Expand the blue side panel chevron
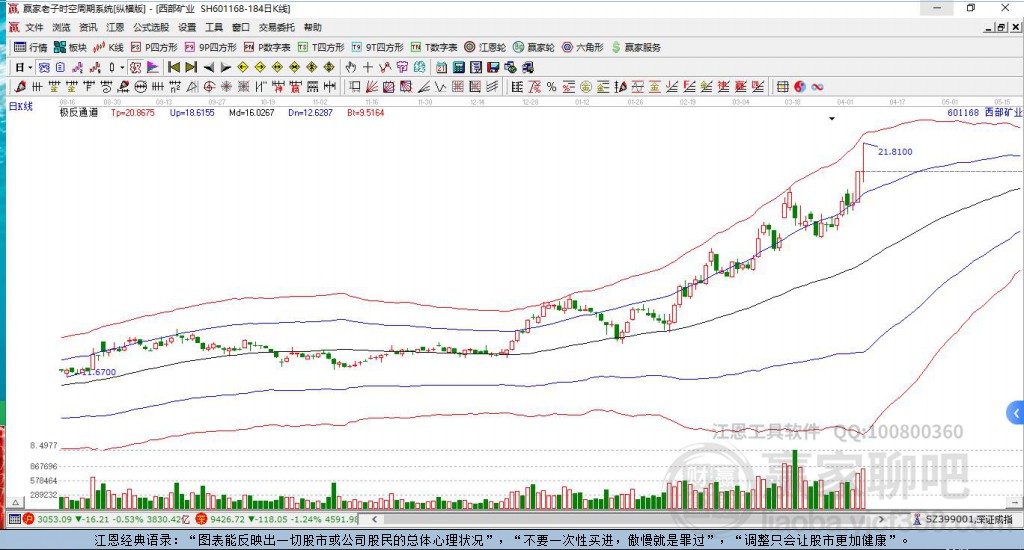 [x=1016, y=413]
